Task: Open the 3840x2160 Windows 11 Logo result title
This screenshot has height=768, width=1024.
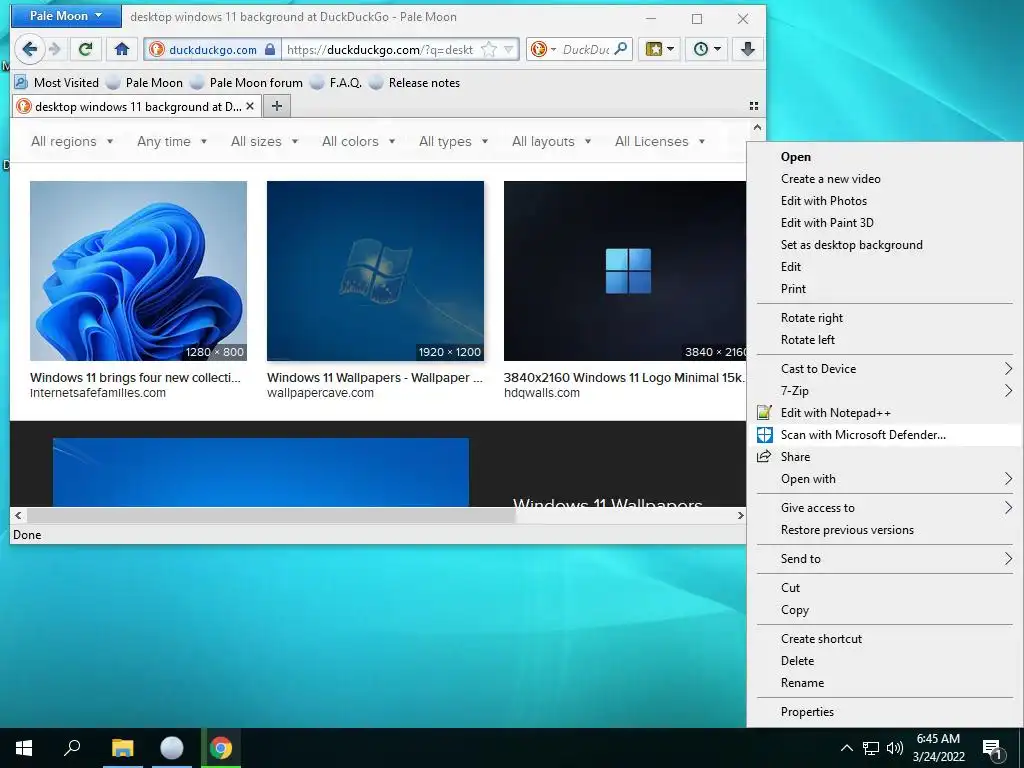Action: click(x=624, y=377)
